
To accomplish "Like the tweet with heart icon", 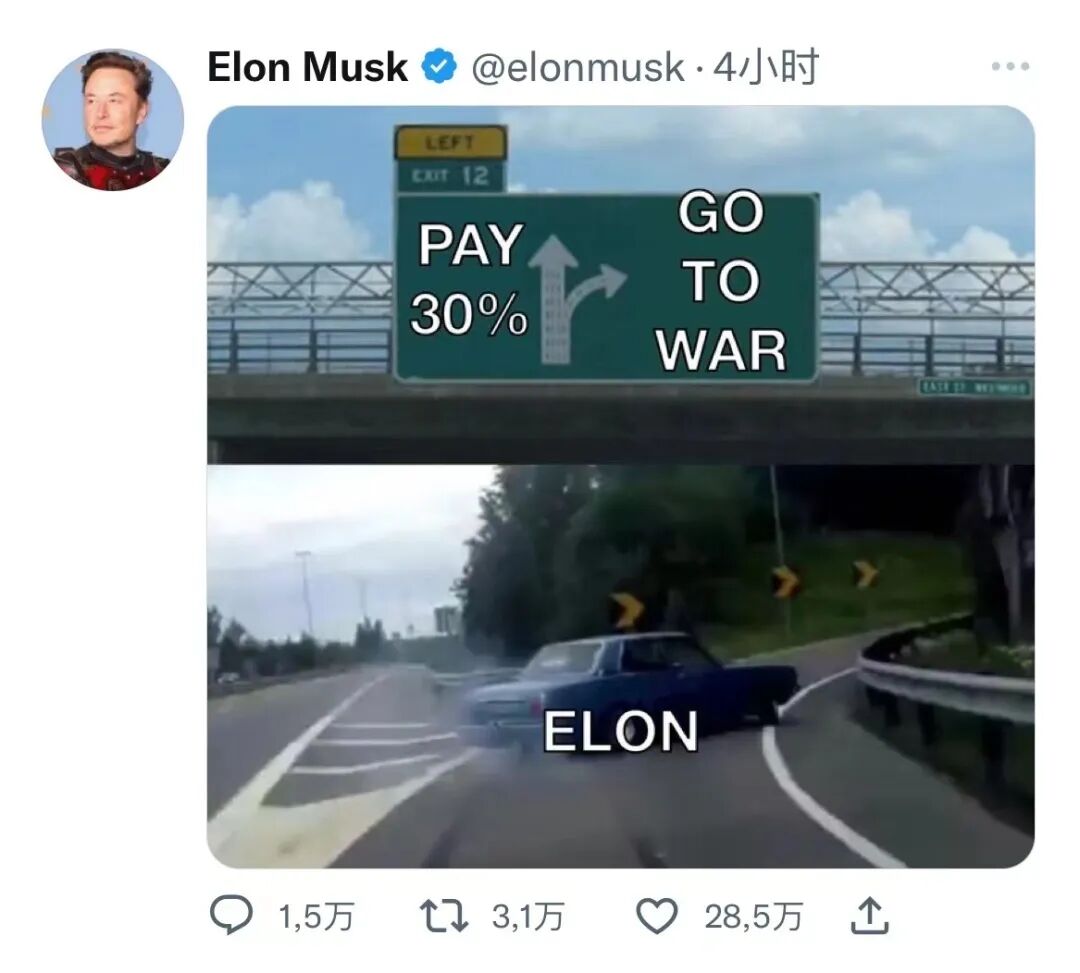I will tap(656, 917).
